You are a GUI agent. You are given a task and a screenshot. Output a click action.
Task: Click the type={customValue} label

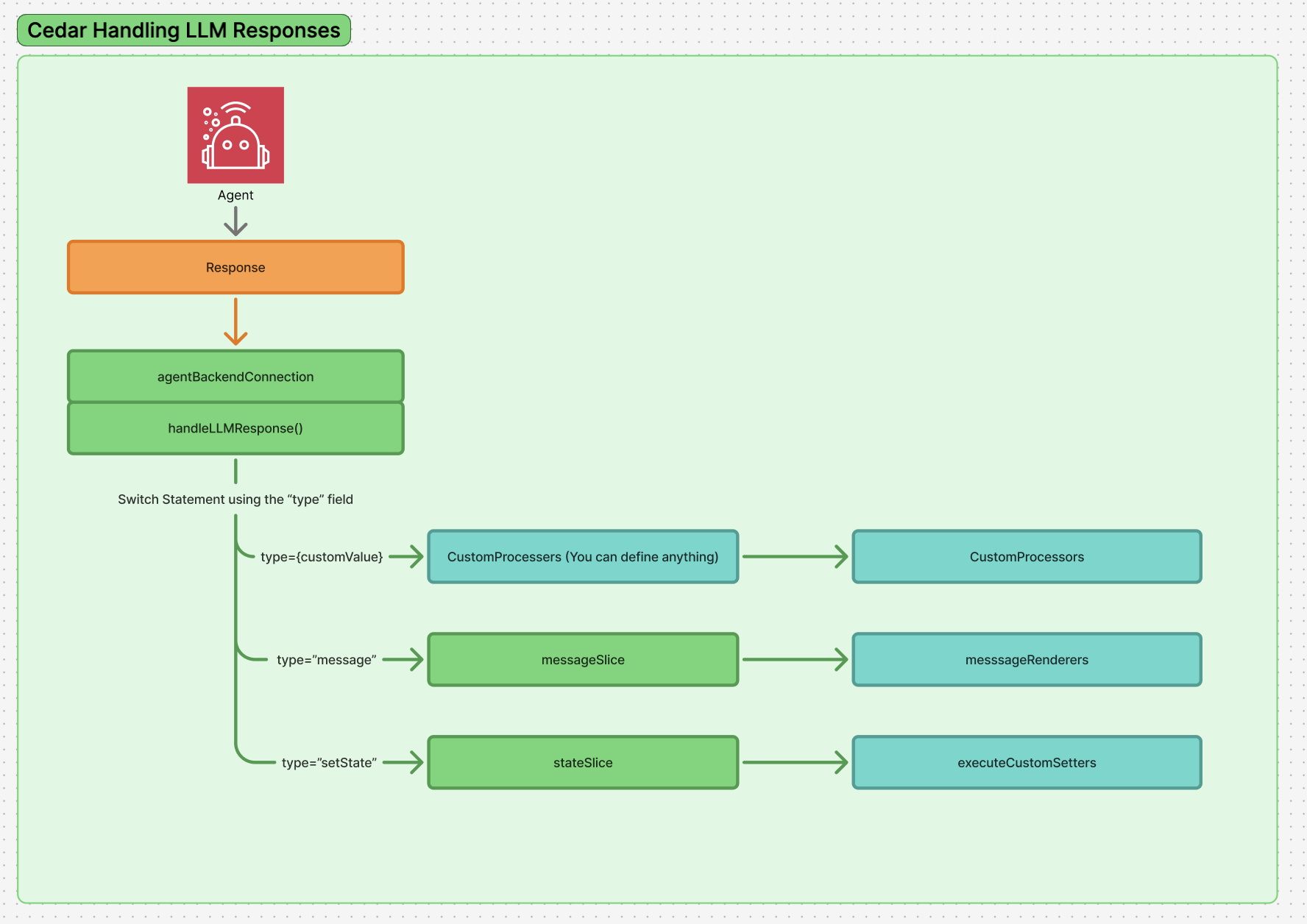322,557
